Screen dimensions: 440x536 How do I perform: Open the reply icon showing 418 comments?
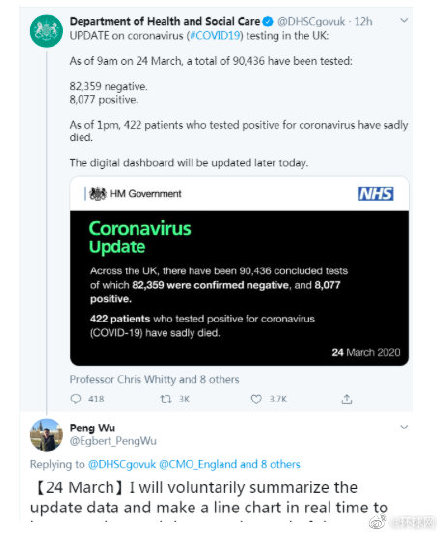[76, 399]
